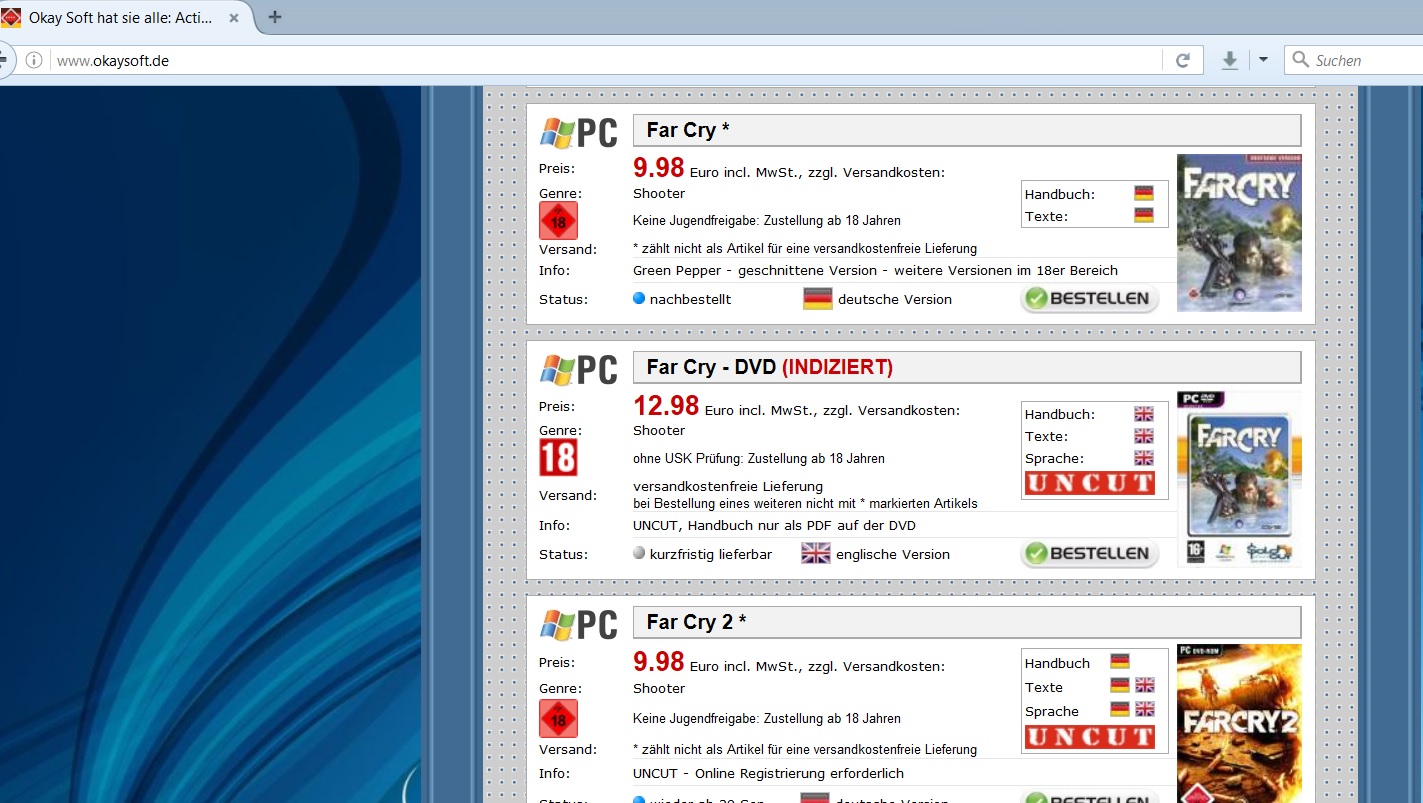Click the site information icon in address bar
The width and height of the screenshot is (1423, 803).
click(34, 60)
